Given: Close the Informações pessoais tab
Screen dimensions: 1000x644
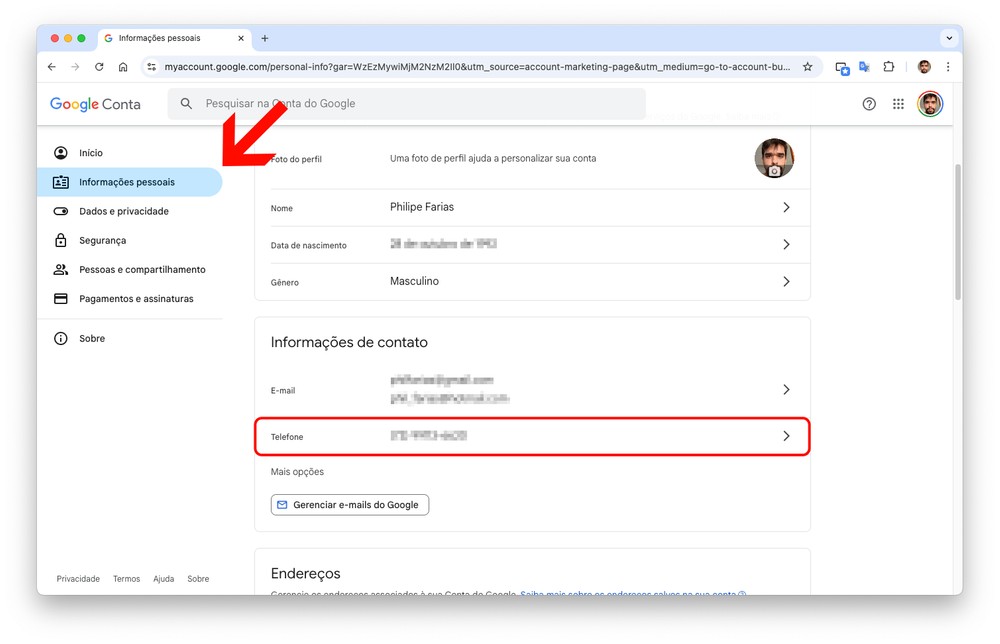Looking at the screenshot, I should (x=241, y=38).
